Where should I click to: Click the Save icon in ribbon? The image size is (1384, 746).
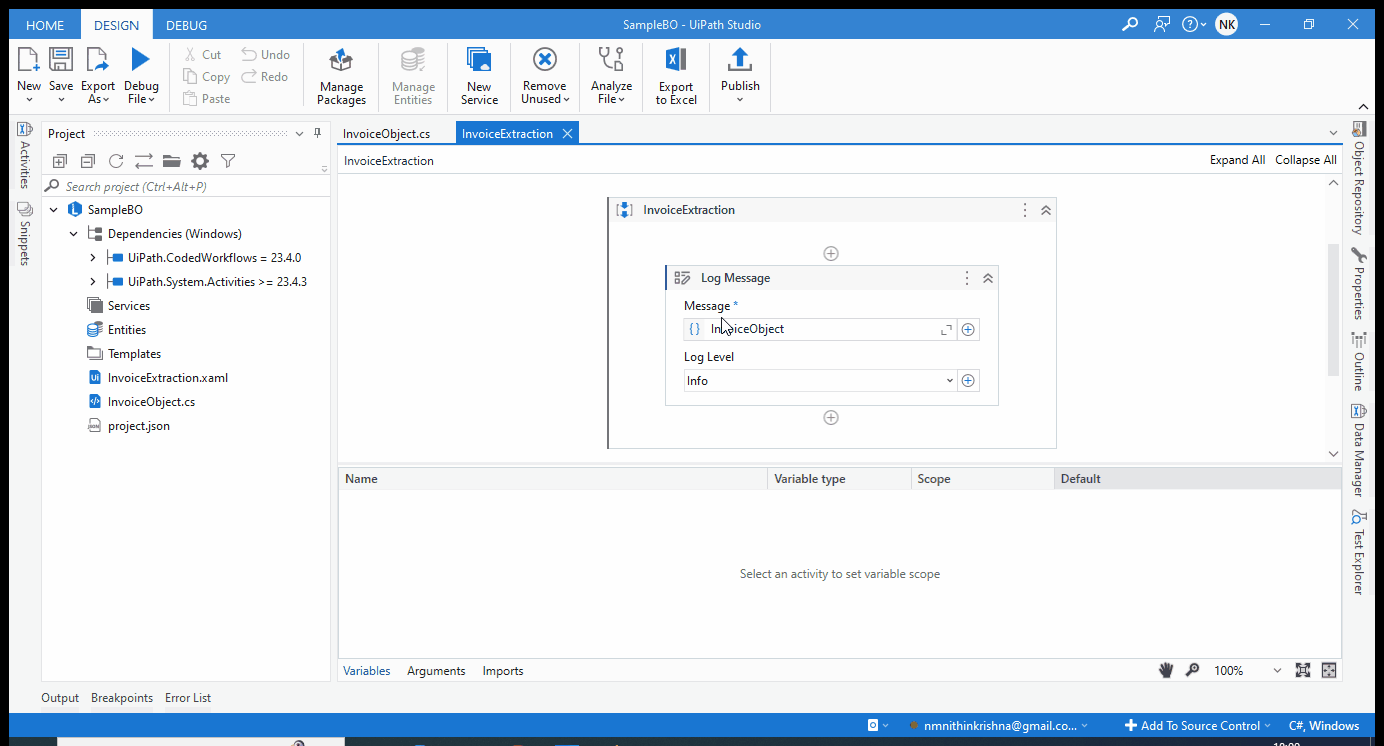coord(61,60)
